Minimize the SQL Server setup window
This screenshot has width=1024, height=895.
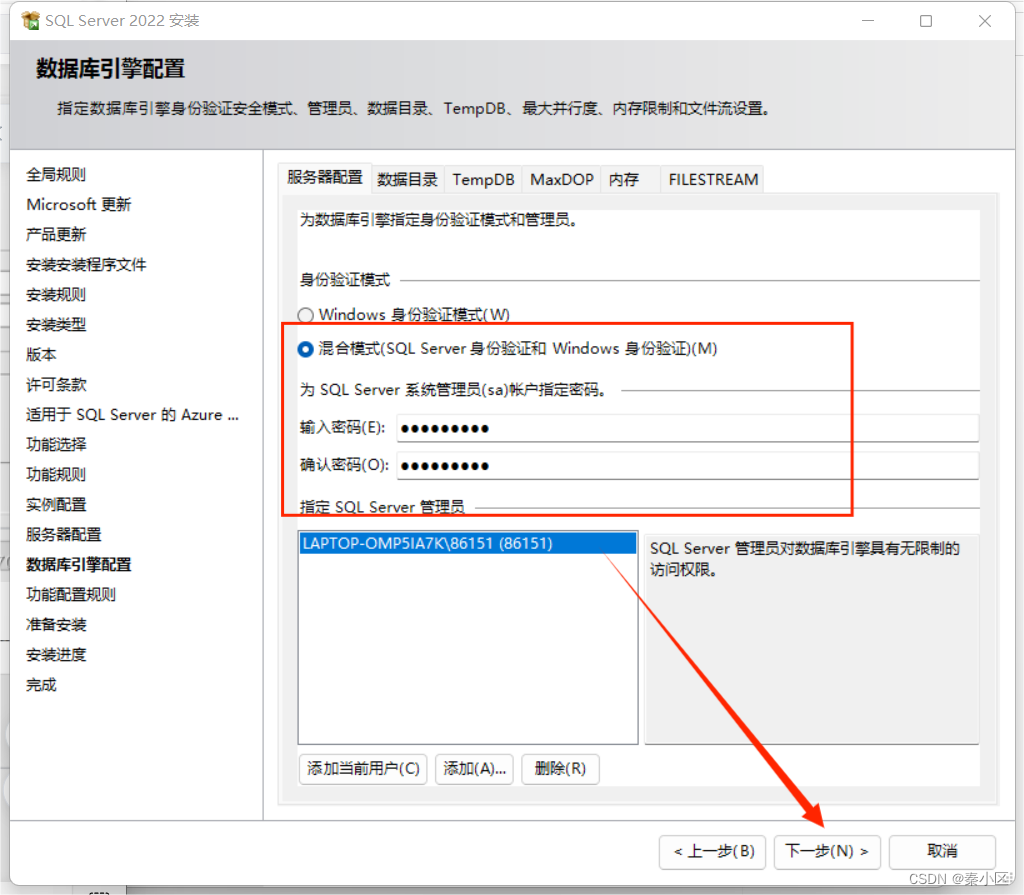click(x=868, y=21)
